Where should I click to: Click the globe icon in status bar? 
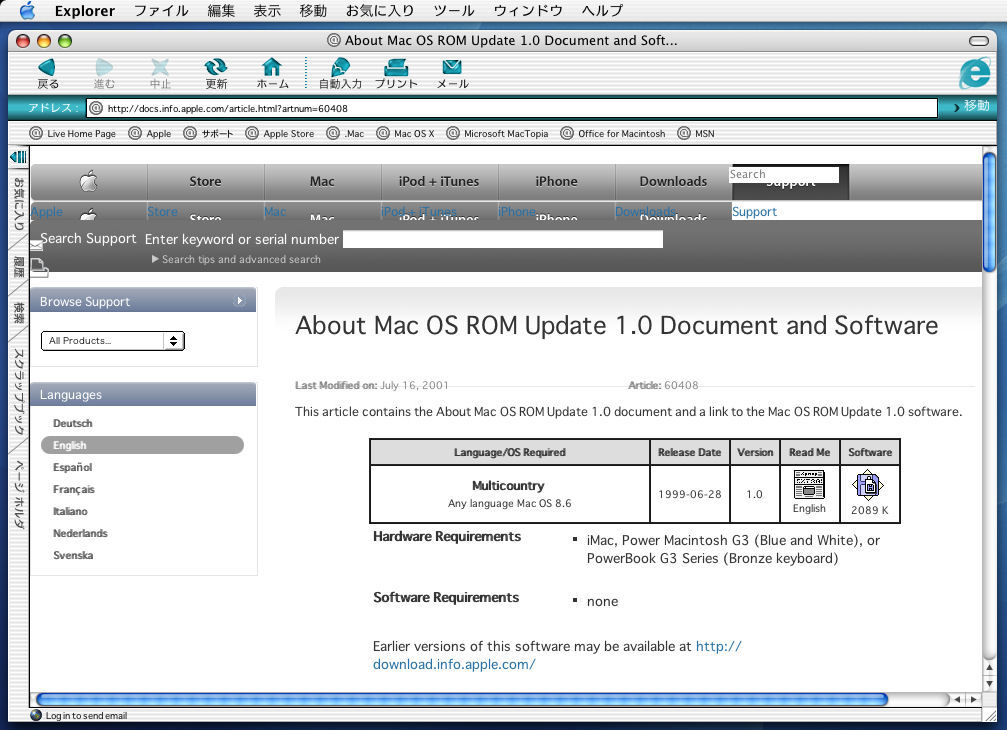pos(36,715)
